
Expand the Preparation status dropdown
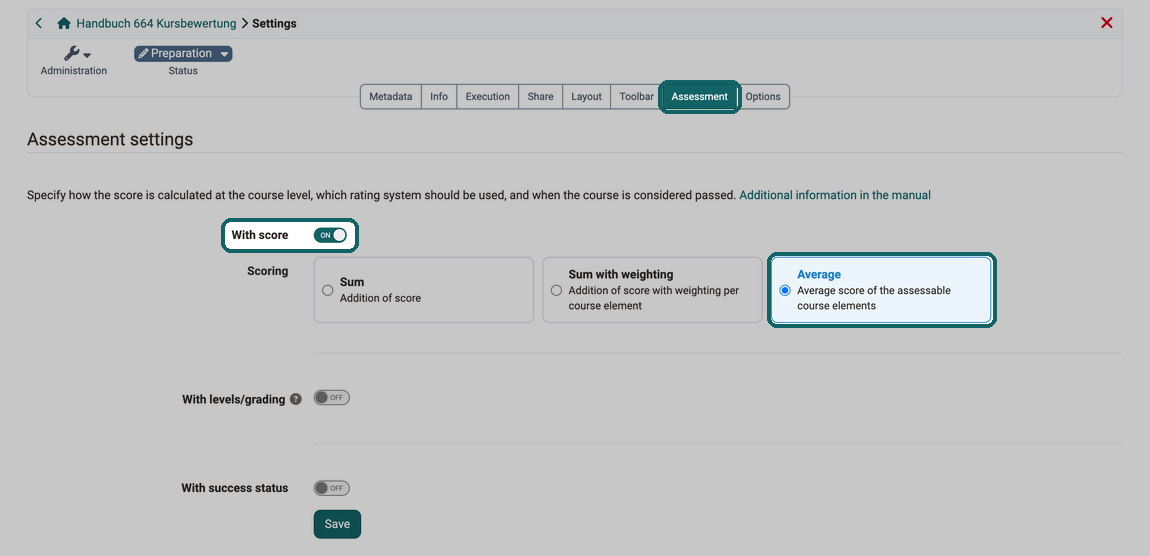coord(224,54)
